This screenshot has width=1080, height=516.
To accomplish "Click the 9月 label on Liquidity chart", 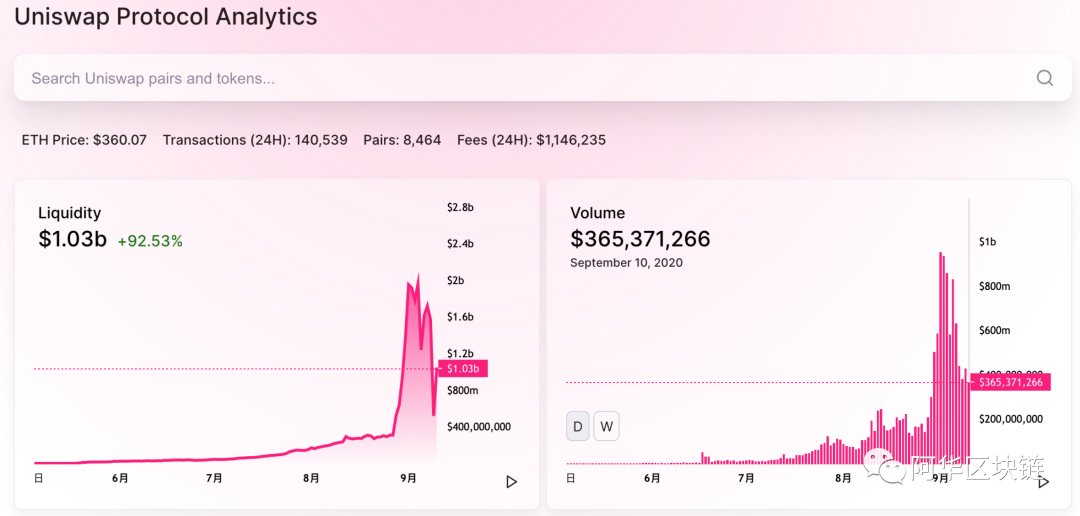I will tap(408, 477).
